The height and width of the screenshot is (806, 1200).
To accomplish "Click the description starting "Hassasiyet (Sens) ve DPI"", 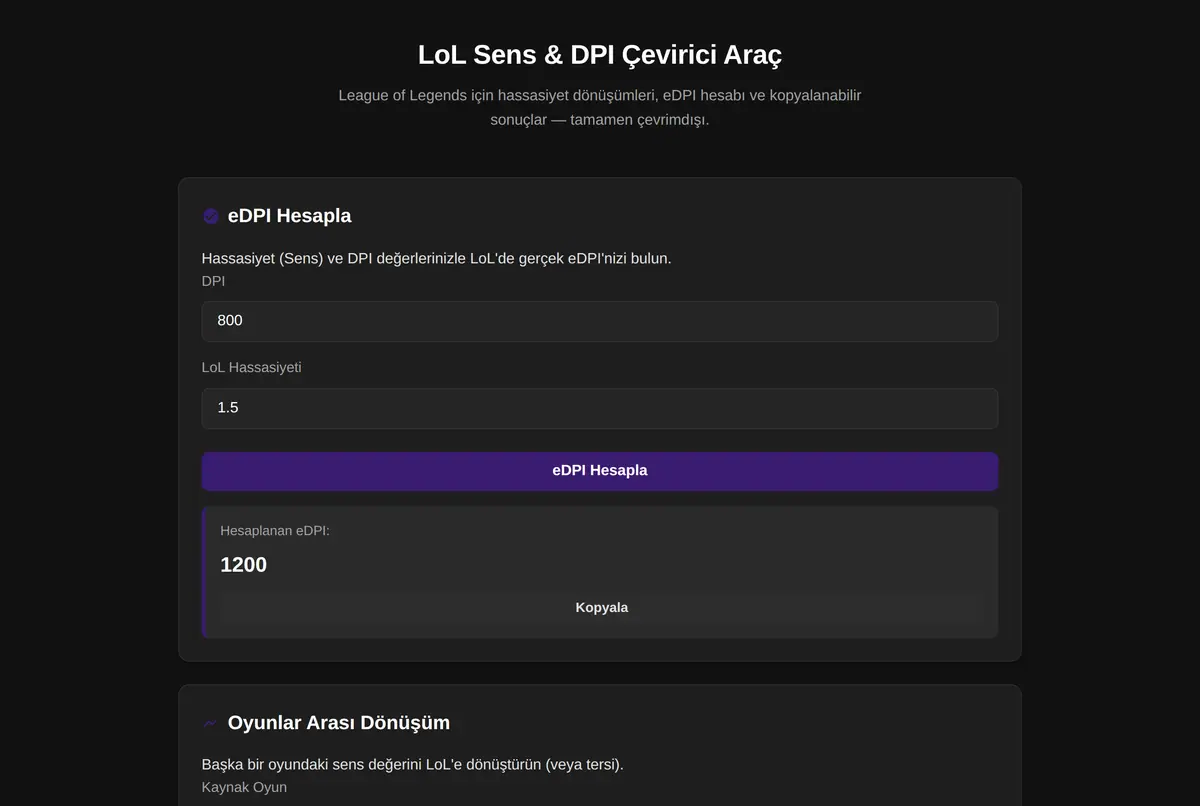I will pyautogui.click(x=437, y=258).
